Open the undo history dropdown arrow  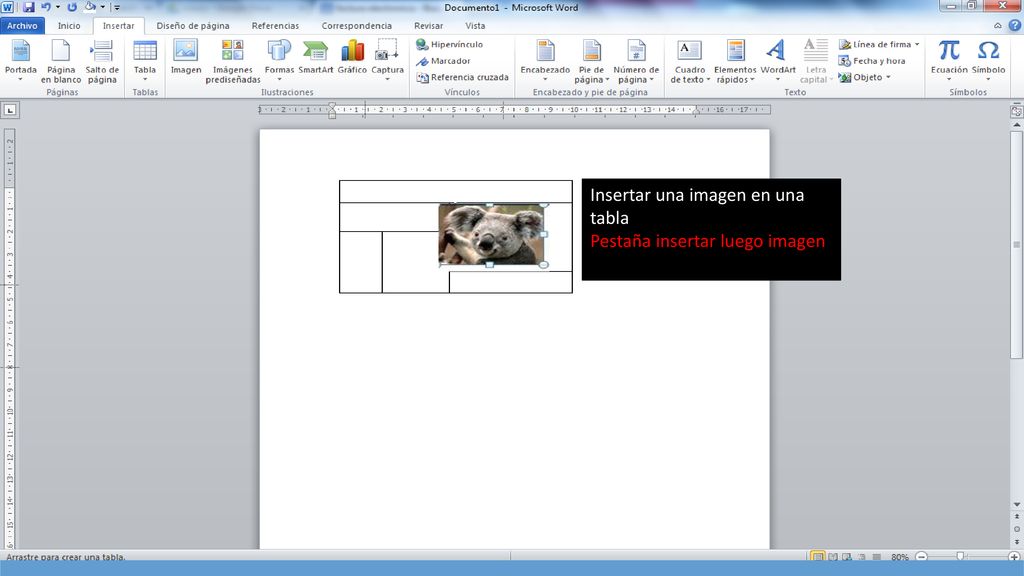57,7
